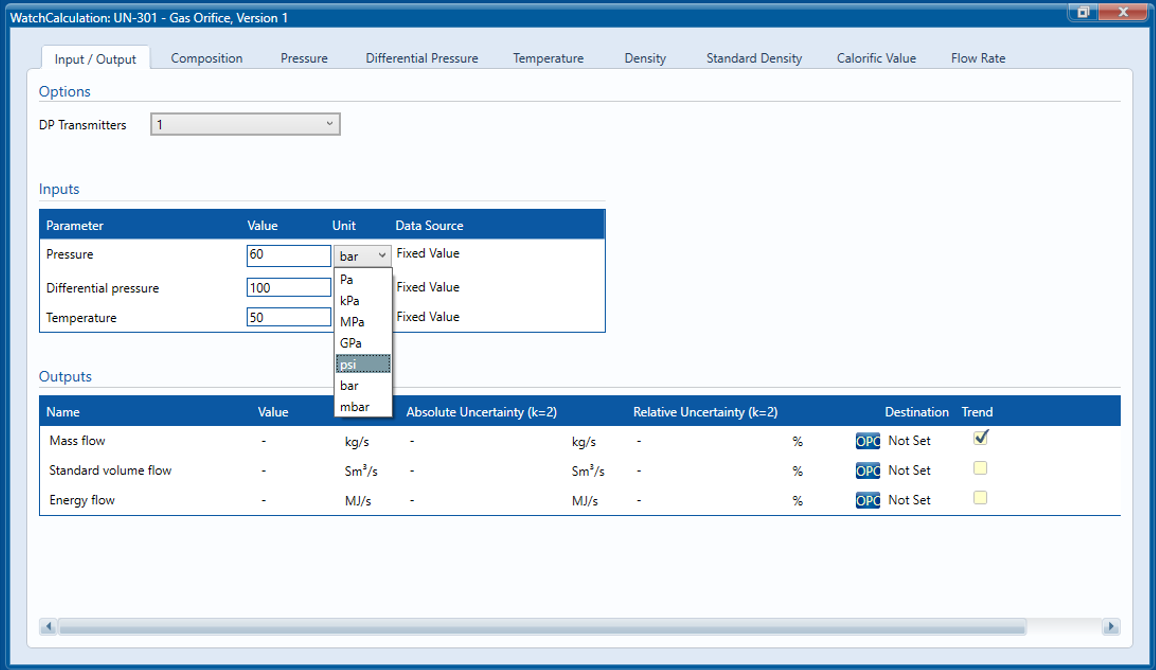Open the Density tab
Screen dimensions: 1156x670
point(645,58)
